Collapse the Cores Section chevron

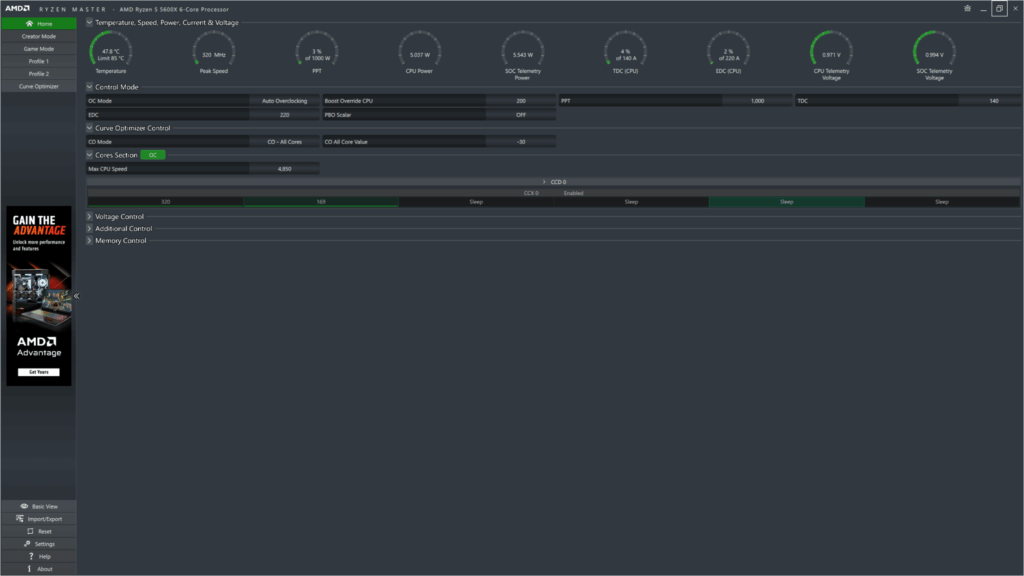coord(89,155)
